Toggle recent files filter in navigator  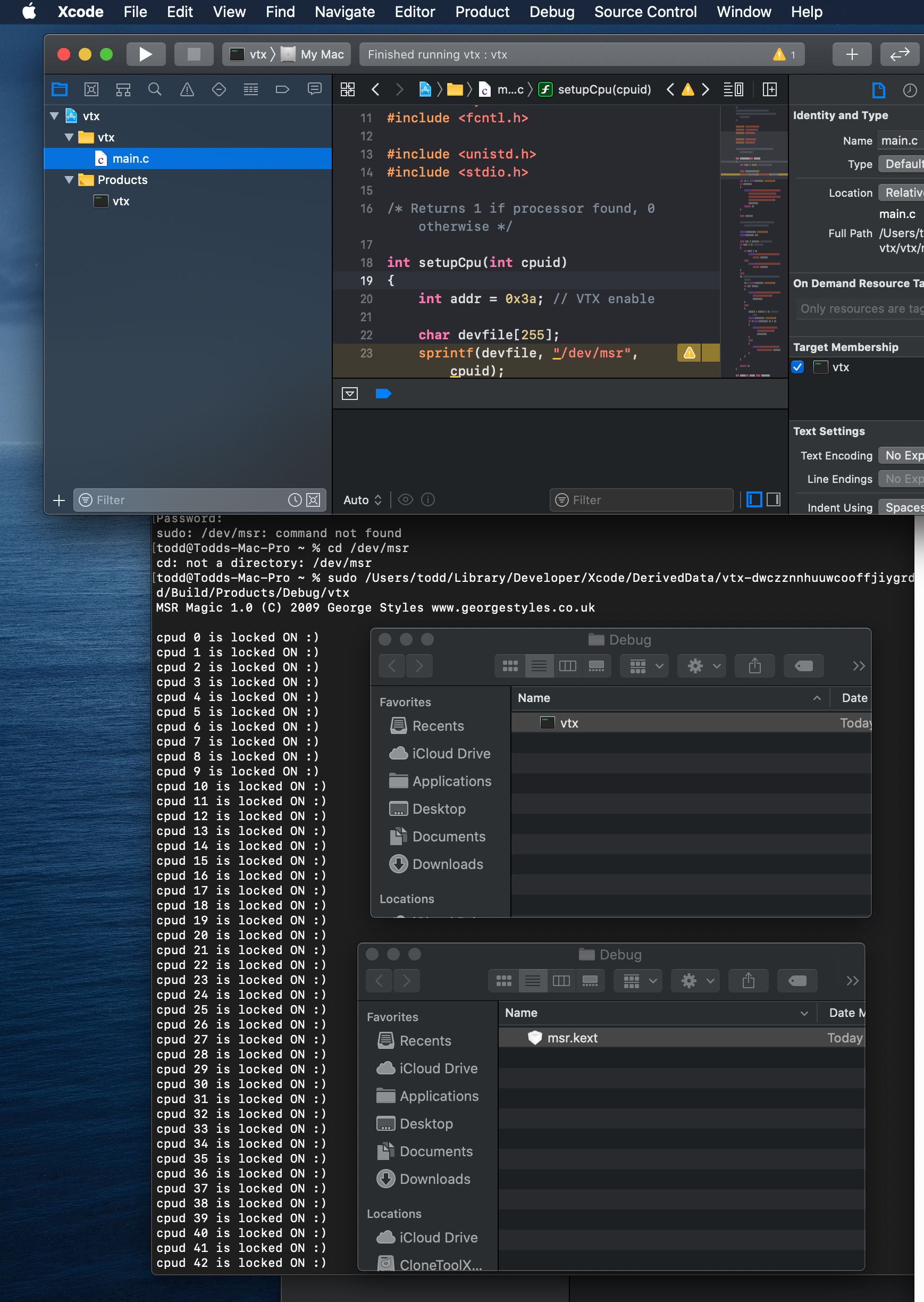[x=295, y=499]
